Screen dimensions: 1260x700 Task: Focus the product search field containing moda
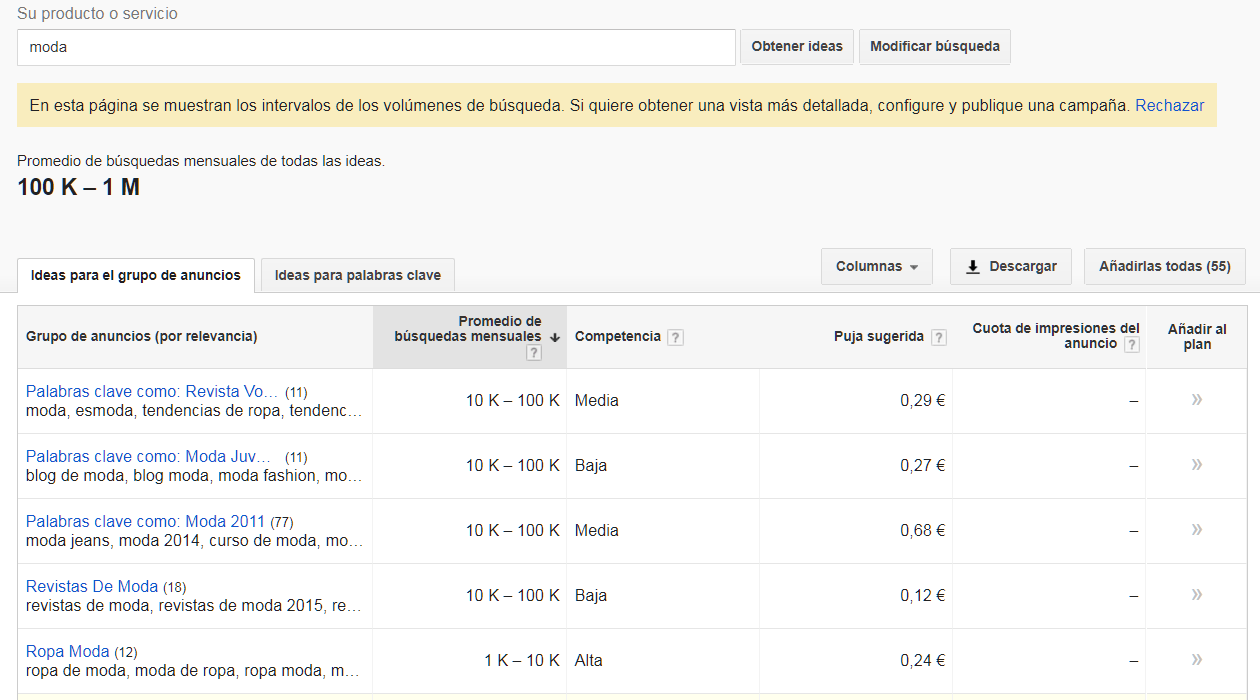click(x=376, y=47)
